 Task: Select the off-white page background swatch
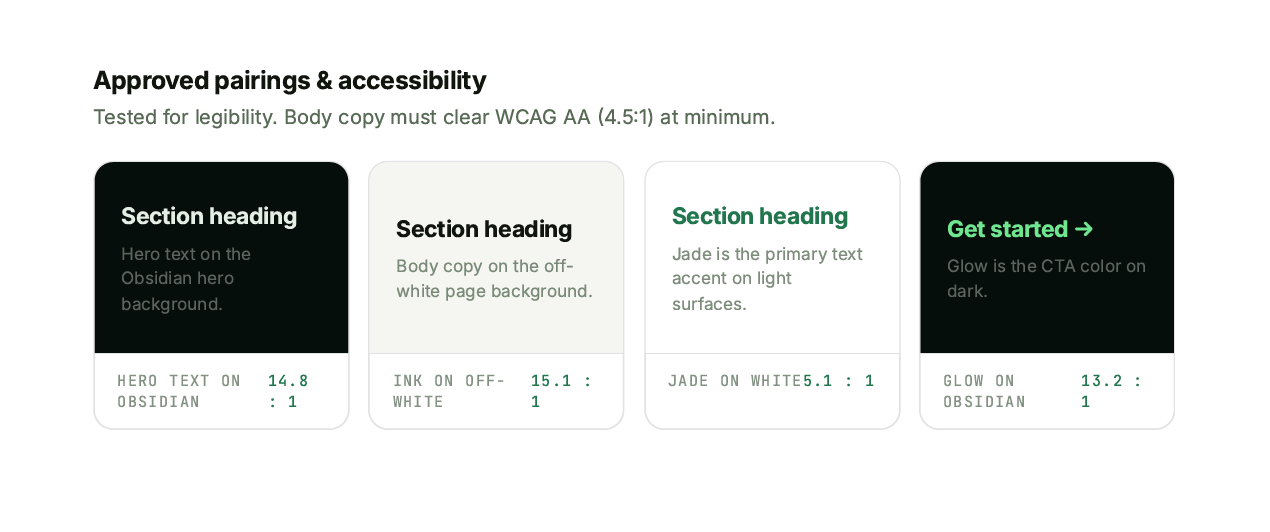(x=496, y=258)
